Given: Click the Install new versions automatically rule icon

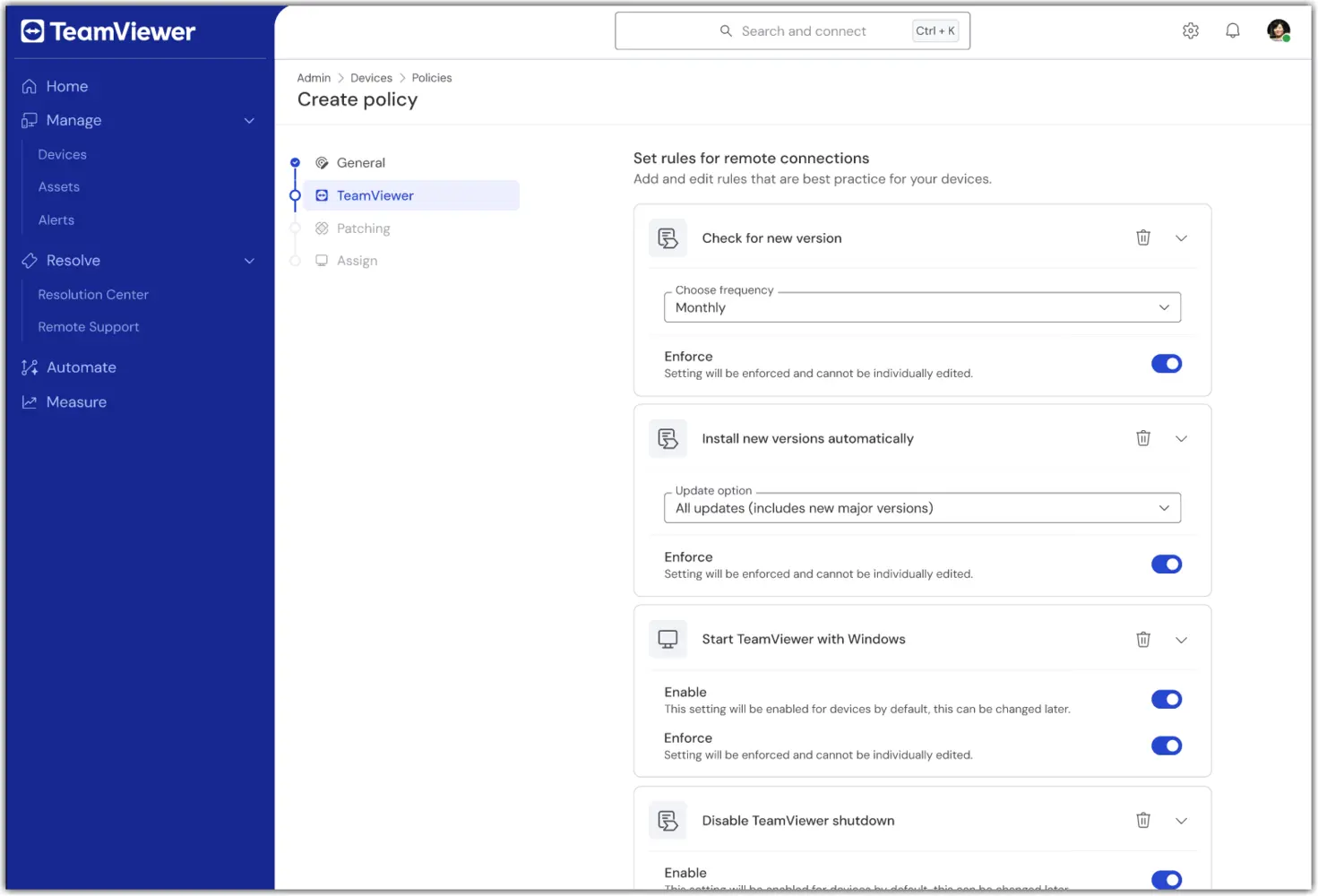Looking at the screenshot, I should click(x=668, y=438).
